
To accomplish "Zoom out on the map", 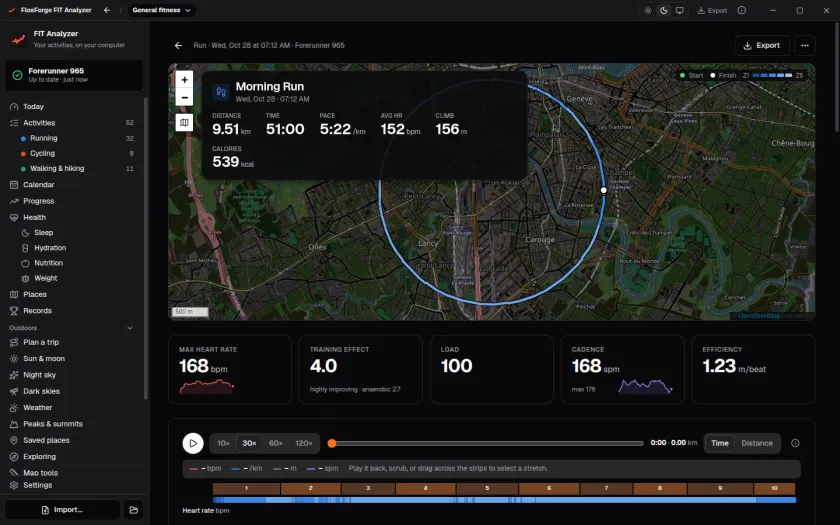I will (x=184, y=97).
